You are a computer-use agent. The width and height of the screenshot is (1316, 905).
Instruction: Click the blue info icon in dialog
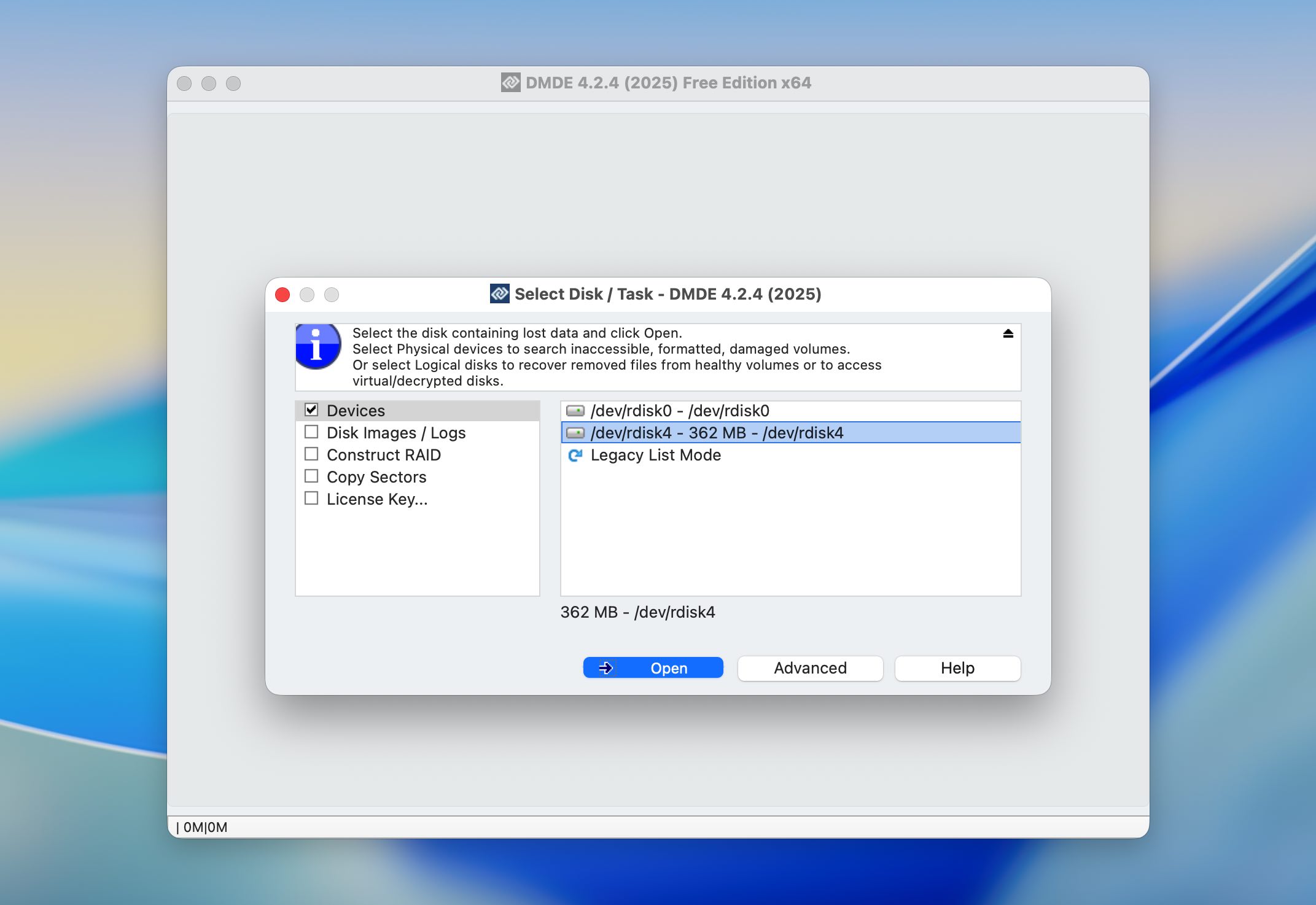[318, 347]
